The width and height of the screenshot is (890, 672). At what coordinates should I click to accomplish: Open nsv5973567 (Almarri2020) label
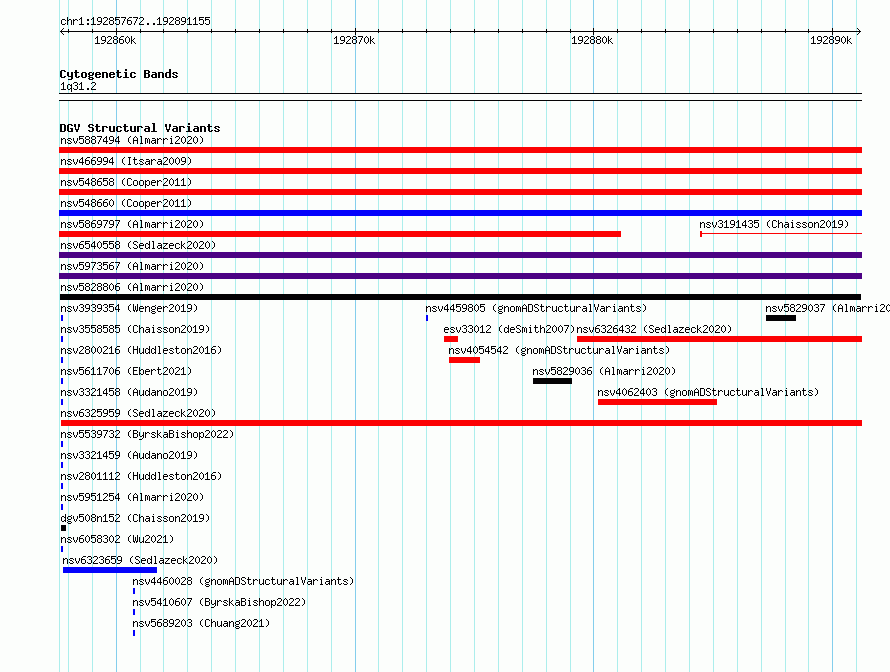(x=132, y=266)
